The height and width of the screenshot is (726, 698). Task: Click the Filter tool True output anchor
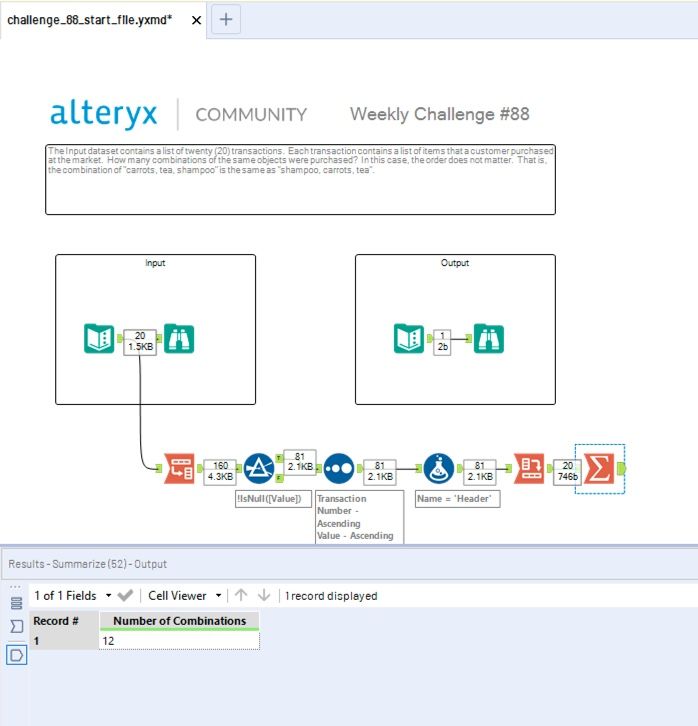[279, 458]
